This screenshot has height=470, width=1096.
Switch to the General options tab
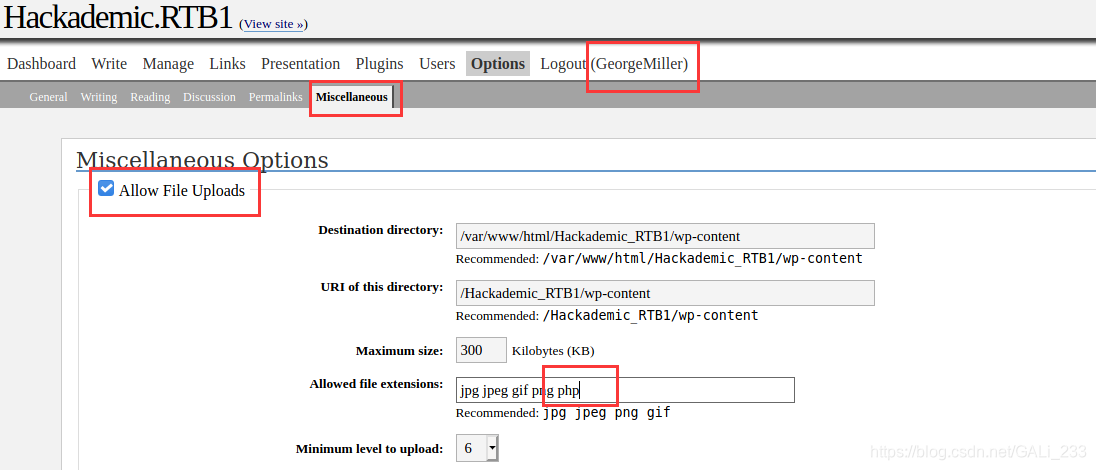(48, 97)
